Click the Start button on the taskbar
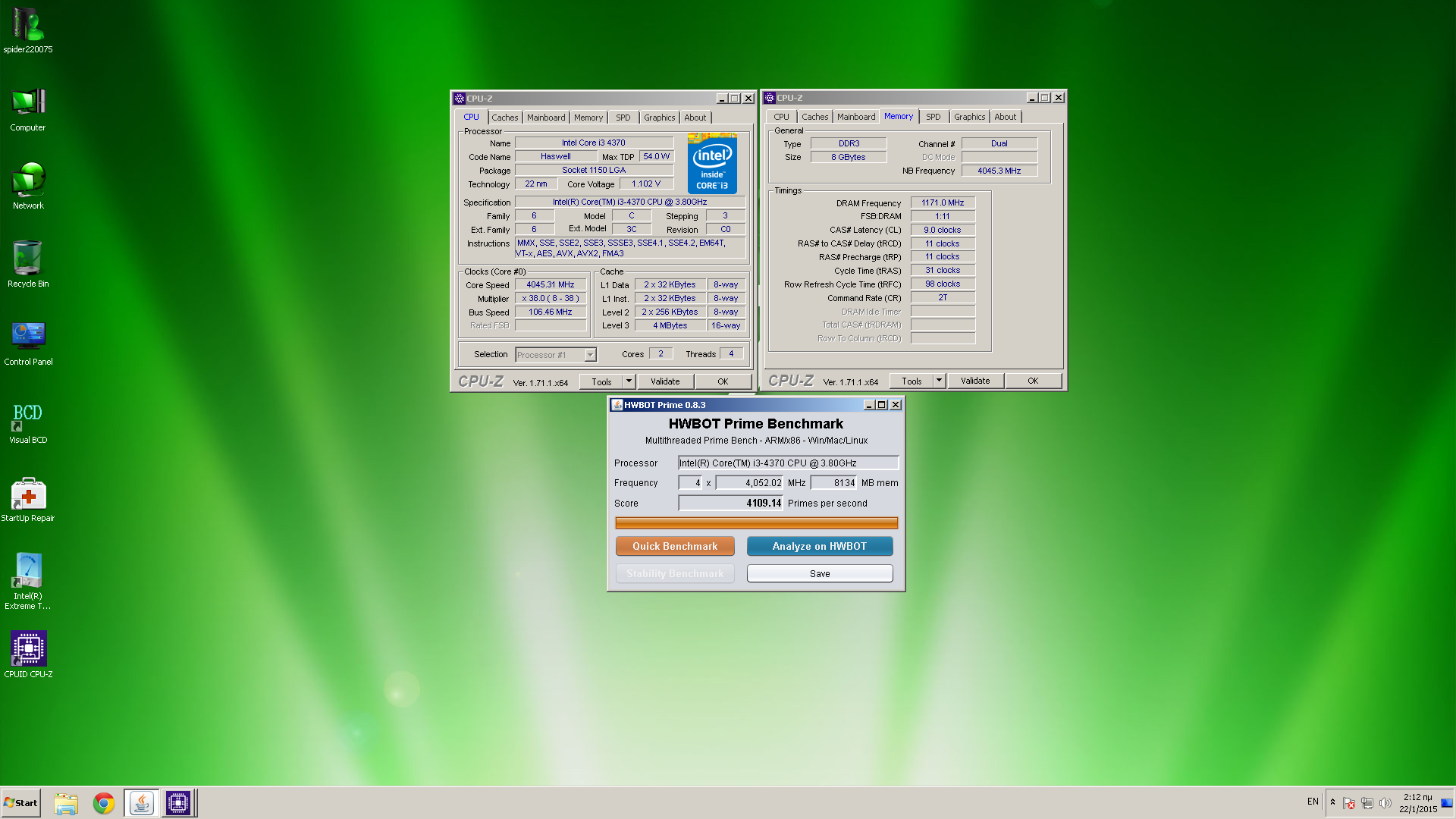 (x=21, y=803)
